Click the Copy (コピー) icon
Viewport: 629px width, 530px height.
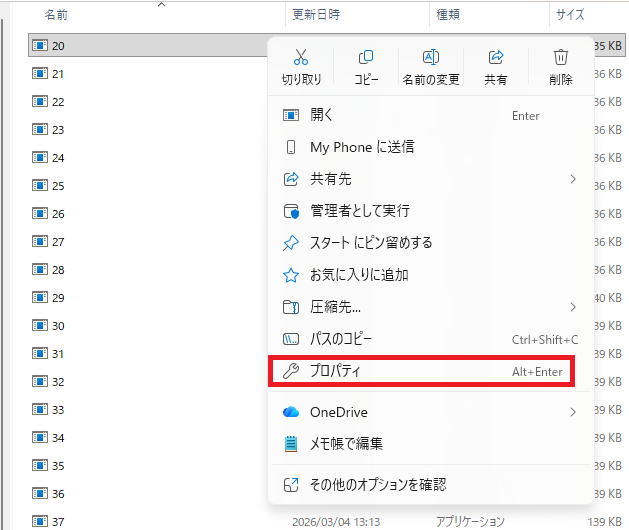point(366,58)
